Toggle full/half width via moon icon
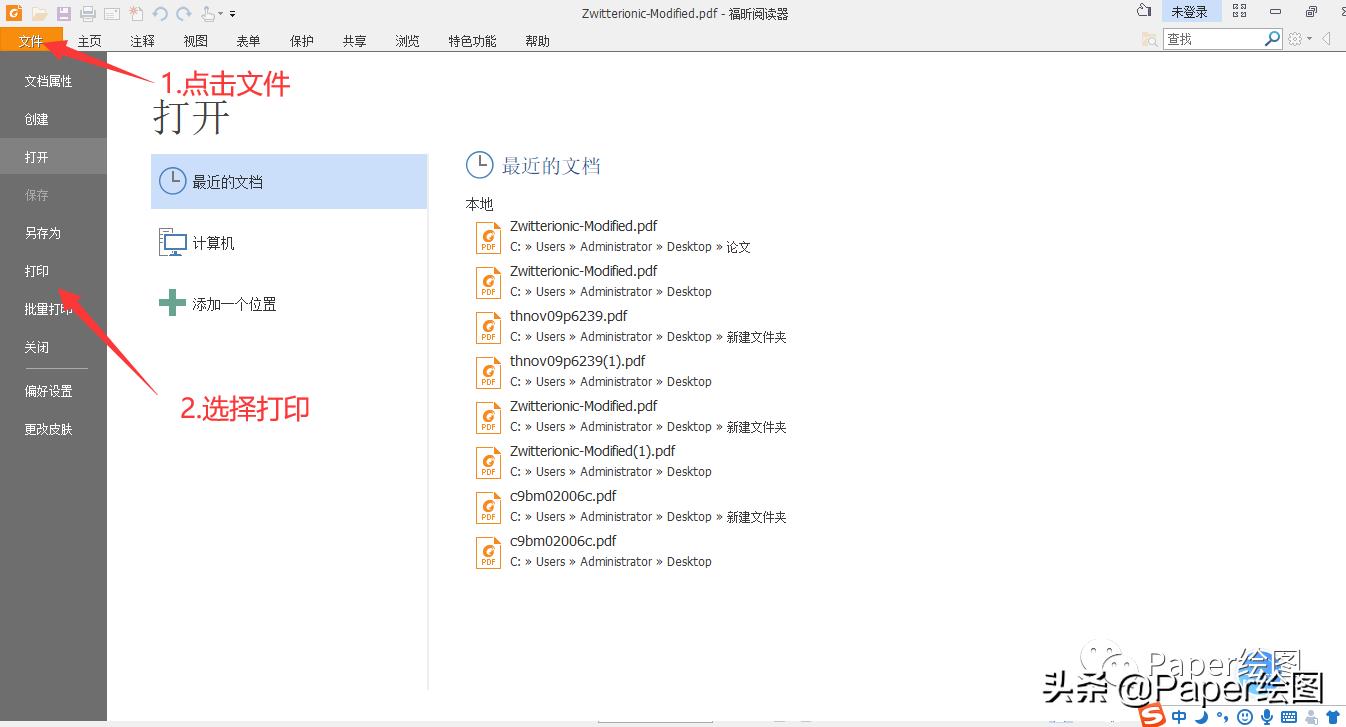The image size is (1346, 727). point(1203,719)
